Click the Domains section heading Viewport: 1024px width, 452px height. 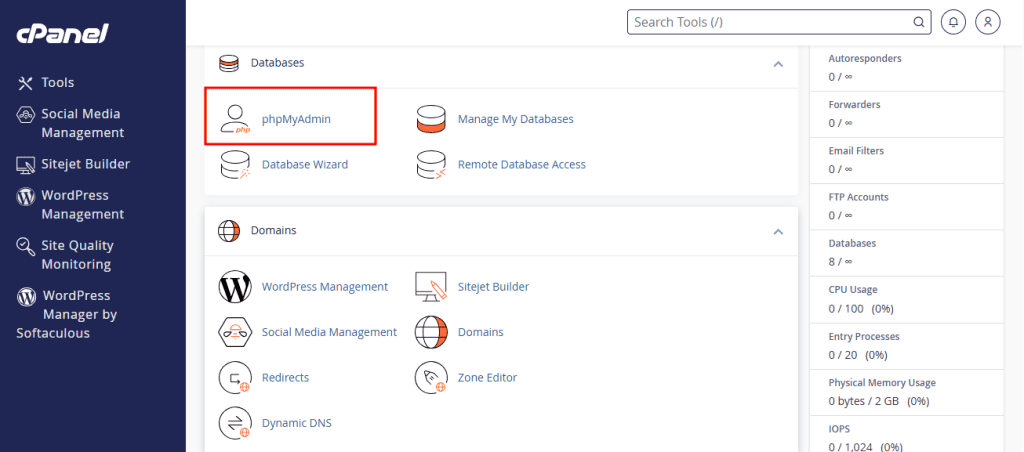tap(274, 231)
